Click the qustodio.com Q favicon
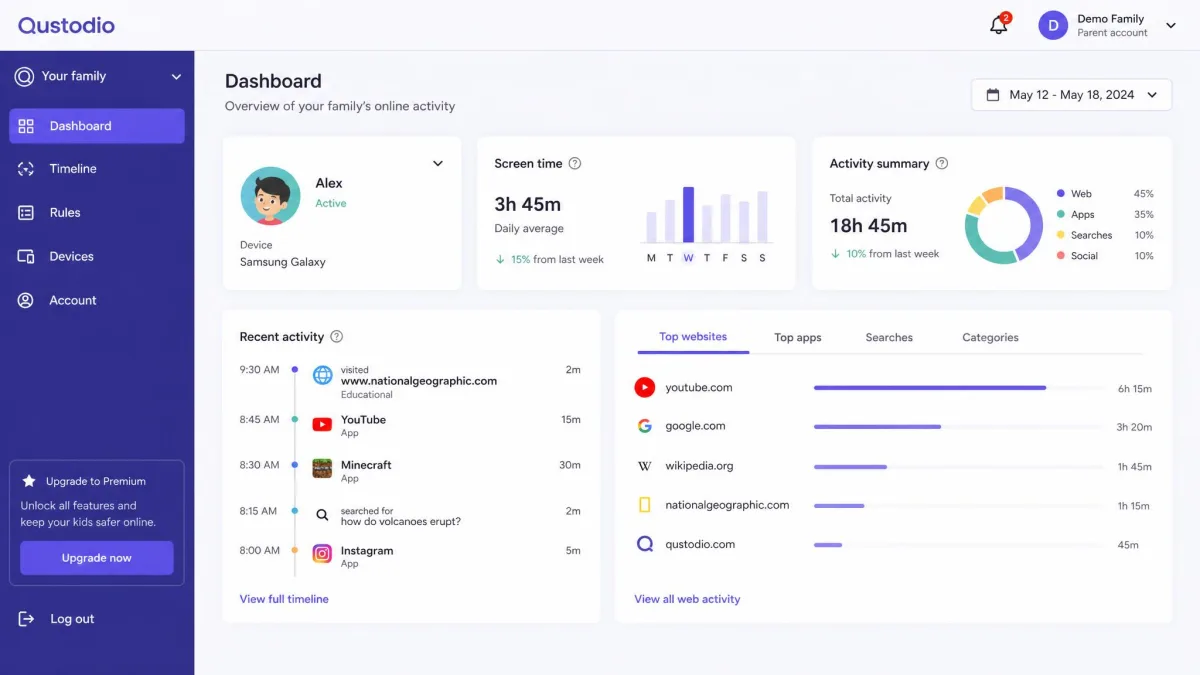The width and height of the screenshot is (1200, 675). click(645, 544)
